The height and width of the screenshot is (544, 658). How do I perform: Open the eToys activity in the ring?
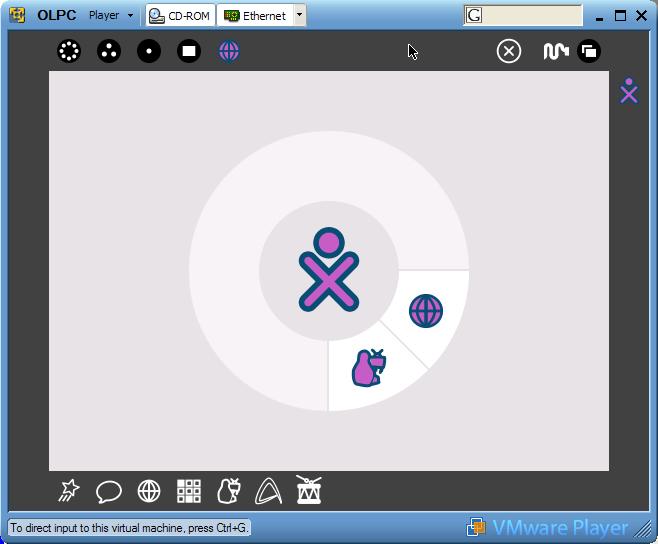(x=369, y=368)
